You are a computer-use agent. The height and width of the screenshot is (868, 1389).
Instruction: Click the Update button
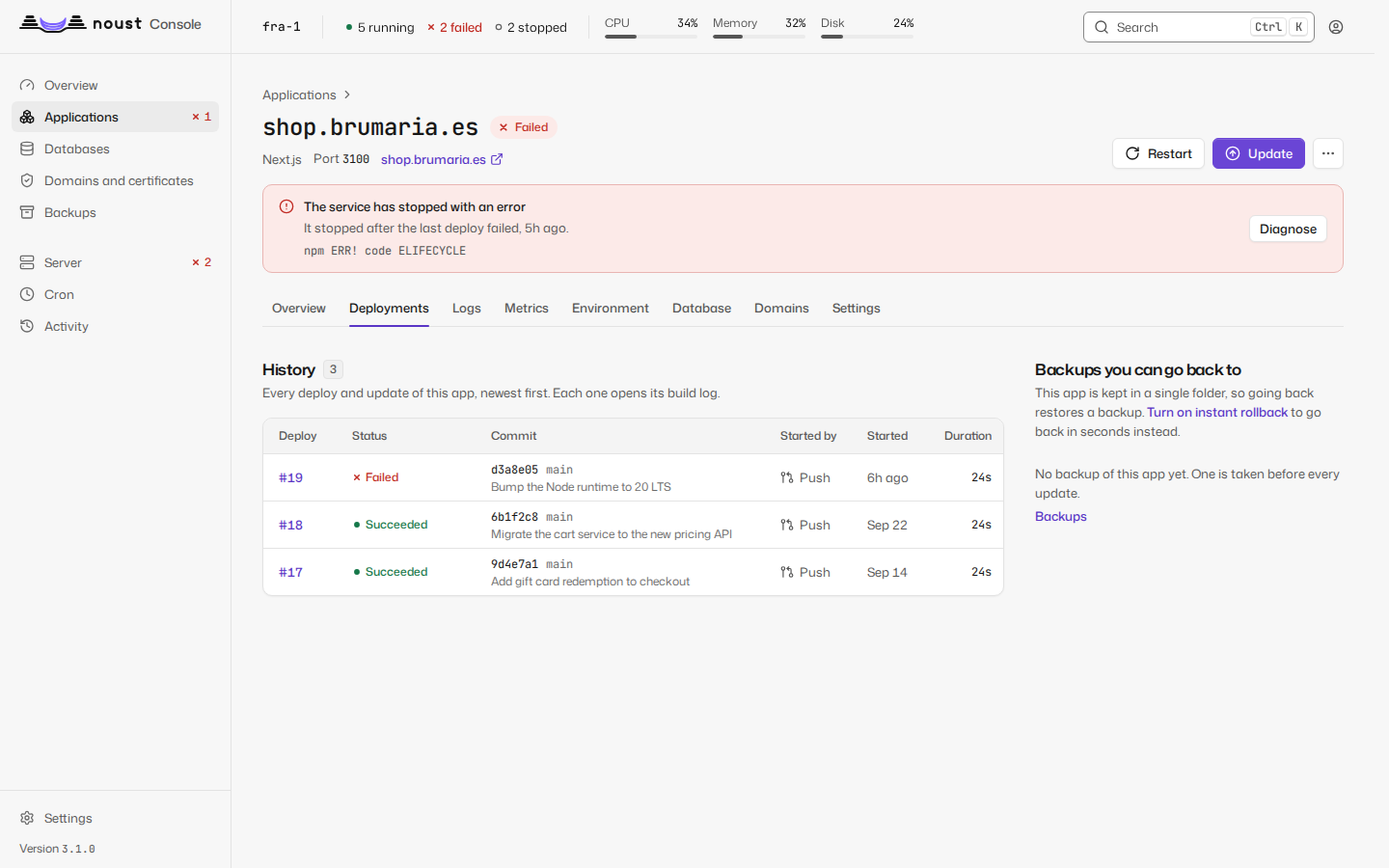(x=1259, y=153)
